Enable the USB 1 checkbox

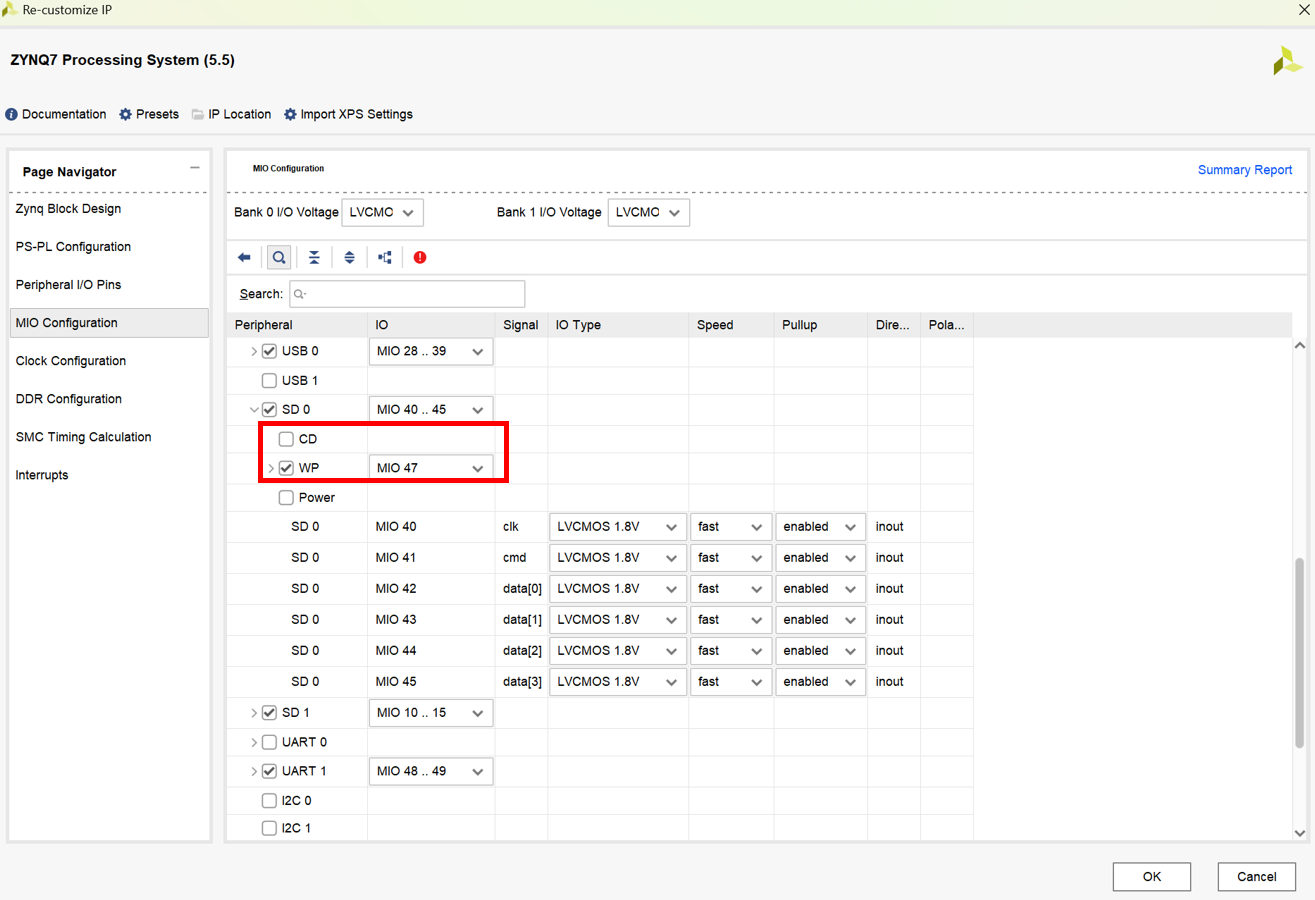[269, 380]
